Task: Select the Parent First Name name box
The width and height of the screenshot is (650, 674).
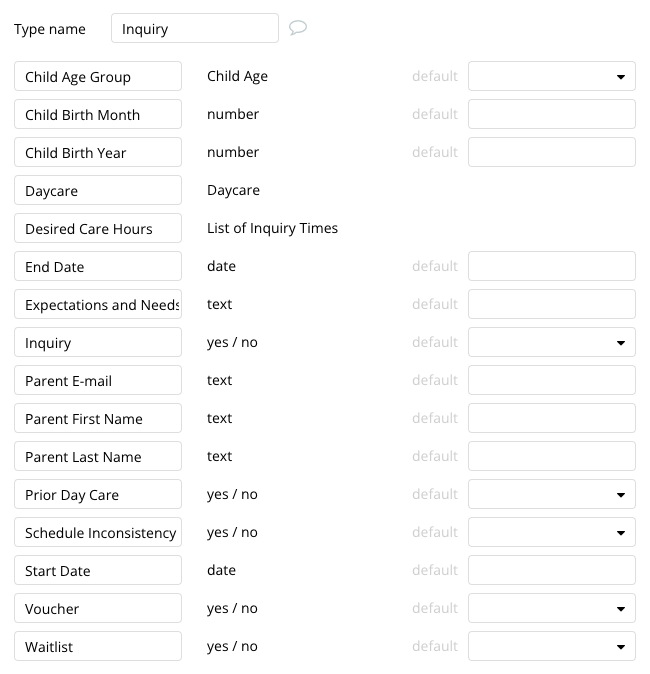Action: [x=98, y=418]
